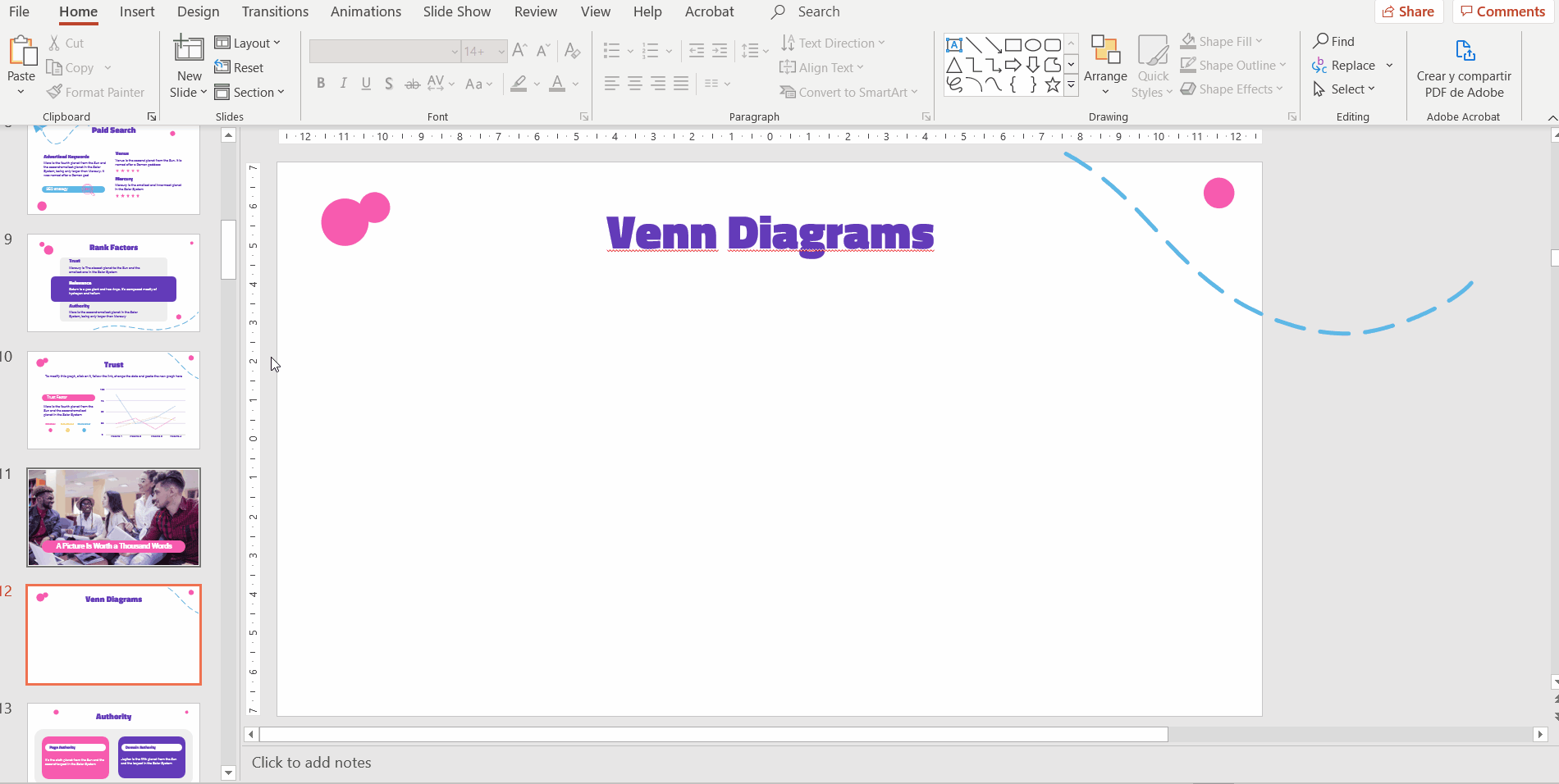This screenshot has width=1559, height=784.
Task: Click the Clear All Formatting icon
Action: tap(573, 51)
